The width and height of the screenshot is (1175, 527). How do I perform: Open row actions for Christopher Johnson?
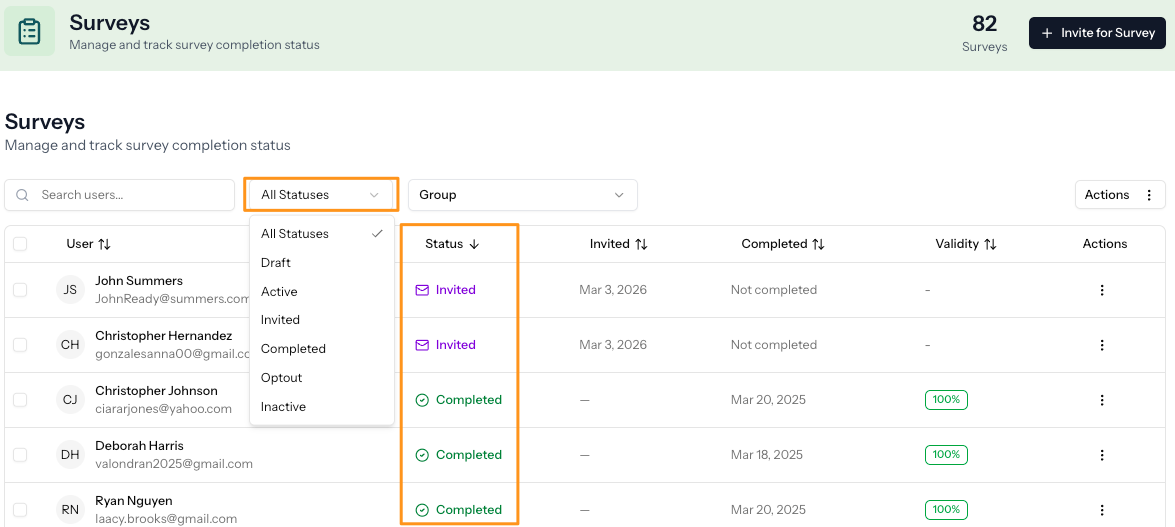[1102, 400]
